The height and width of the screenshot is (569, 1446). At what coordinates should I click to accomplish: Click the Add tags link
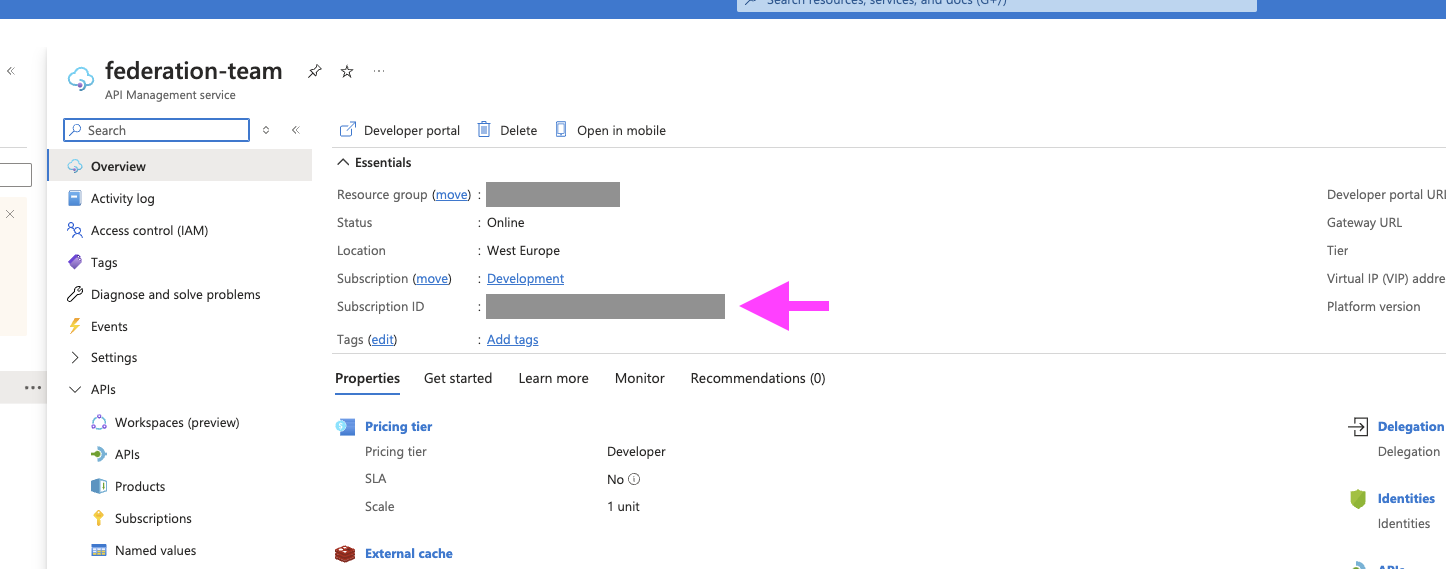coord(512,339)
